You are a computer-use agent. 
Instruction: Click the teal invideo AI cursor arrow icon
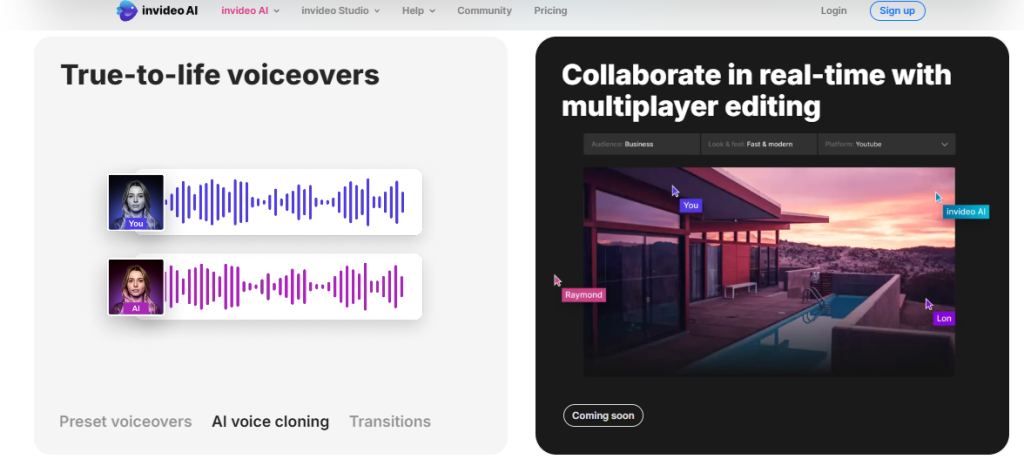[938, 197]
